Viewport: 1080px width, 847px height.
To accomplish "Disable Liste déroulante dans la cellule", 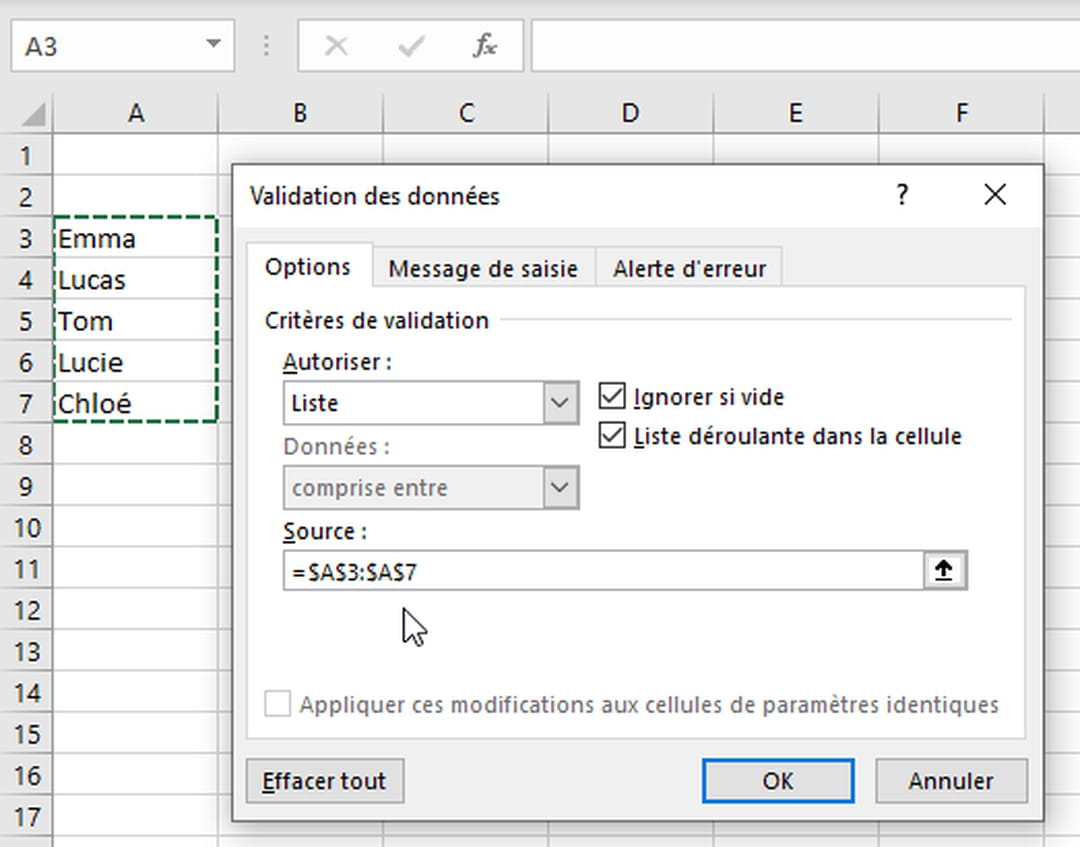I will tap(611, 435).
